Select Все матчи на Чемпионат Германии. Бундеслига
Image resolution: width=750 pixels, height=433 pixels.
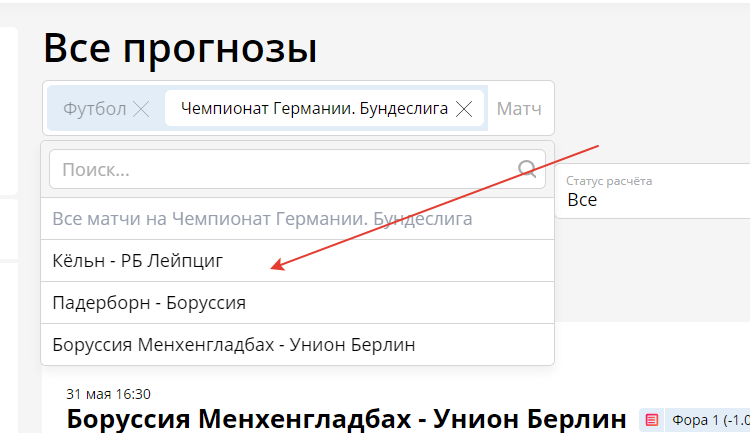[297, 219]
